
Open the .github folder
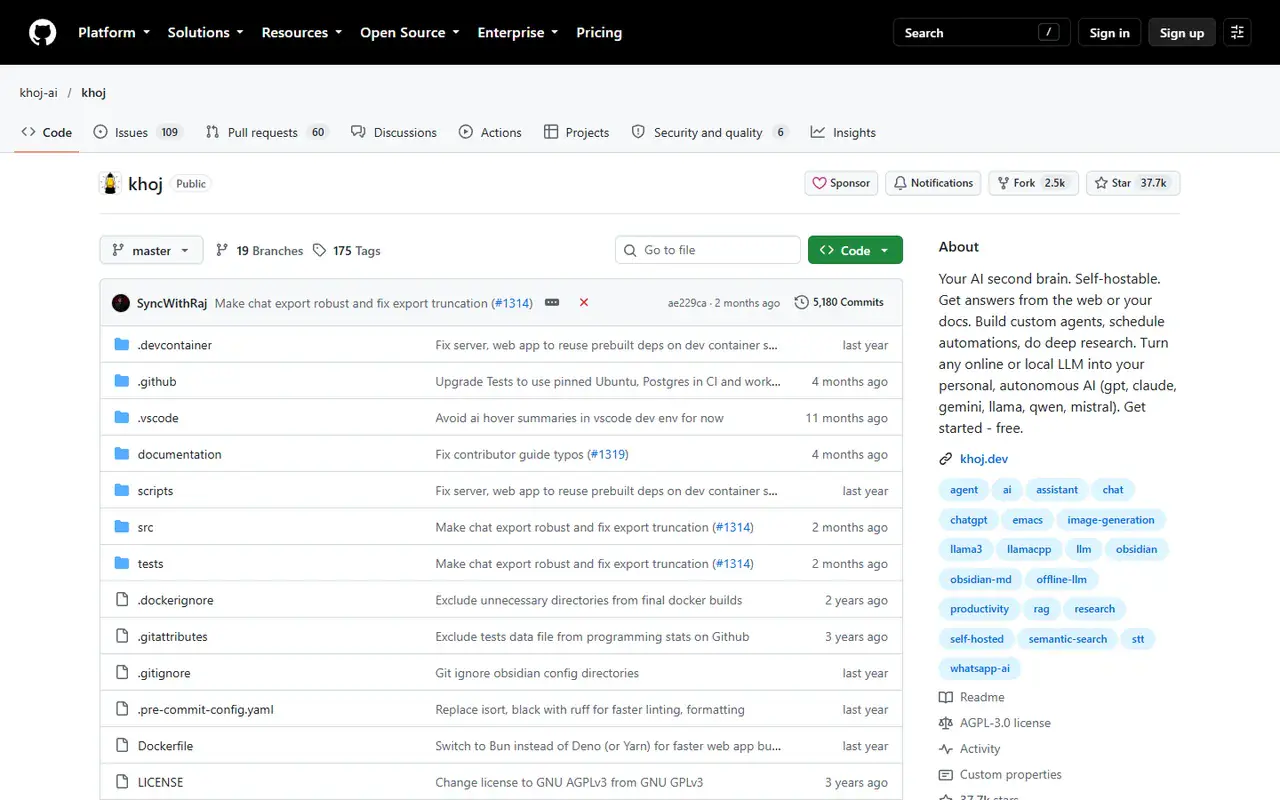click(157, 381)
